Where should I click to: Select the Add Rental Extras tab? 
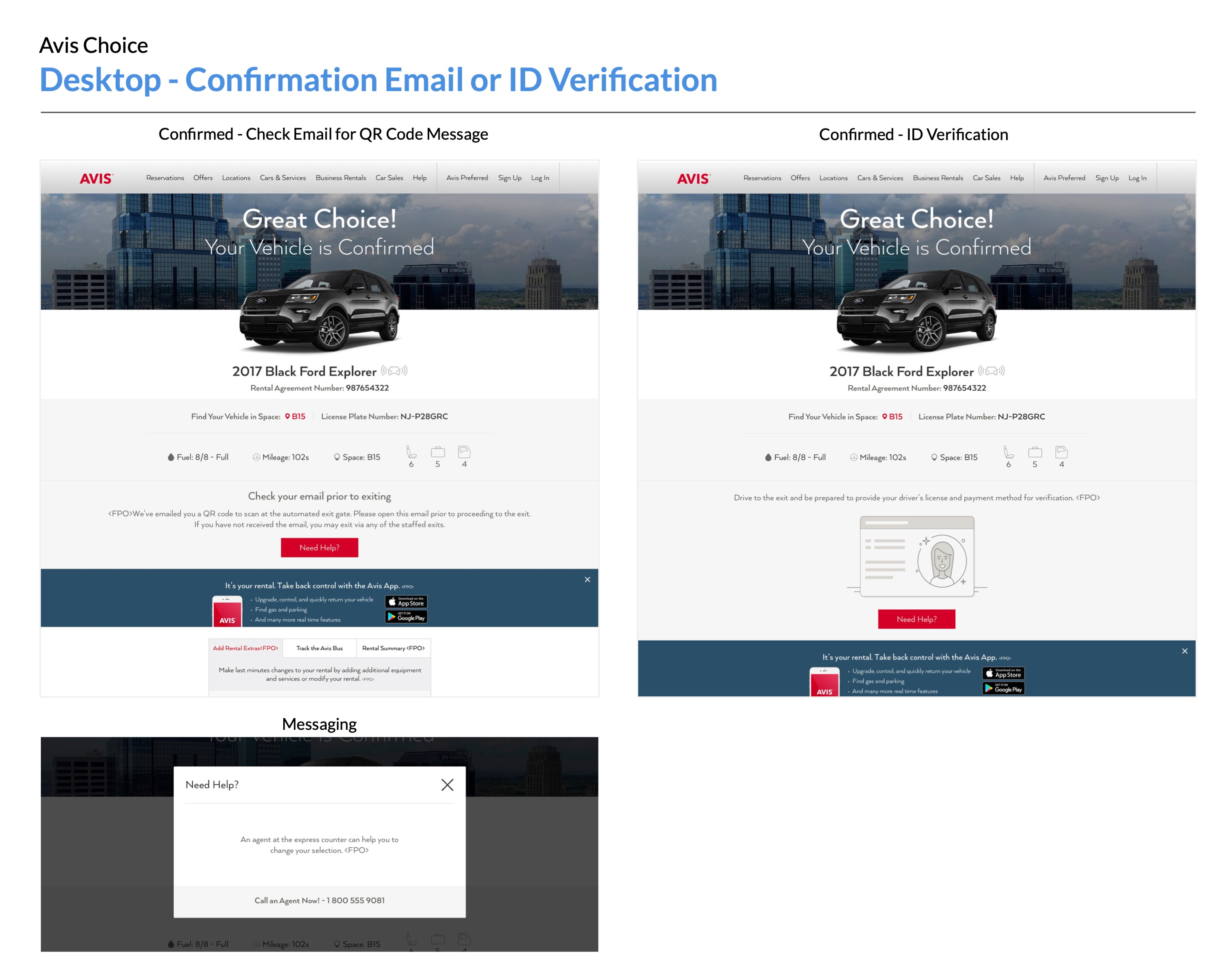point(245,648)
